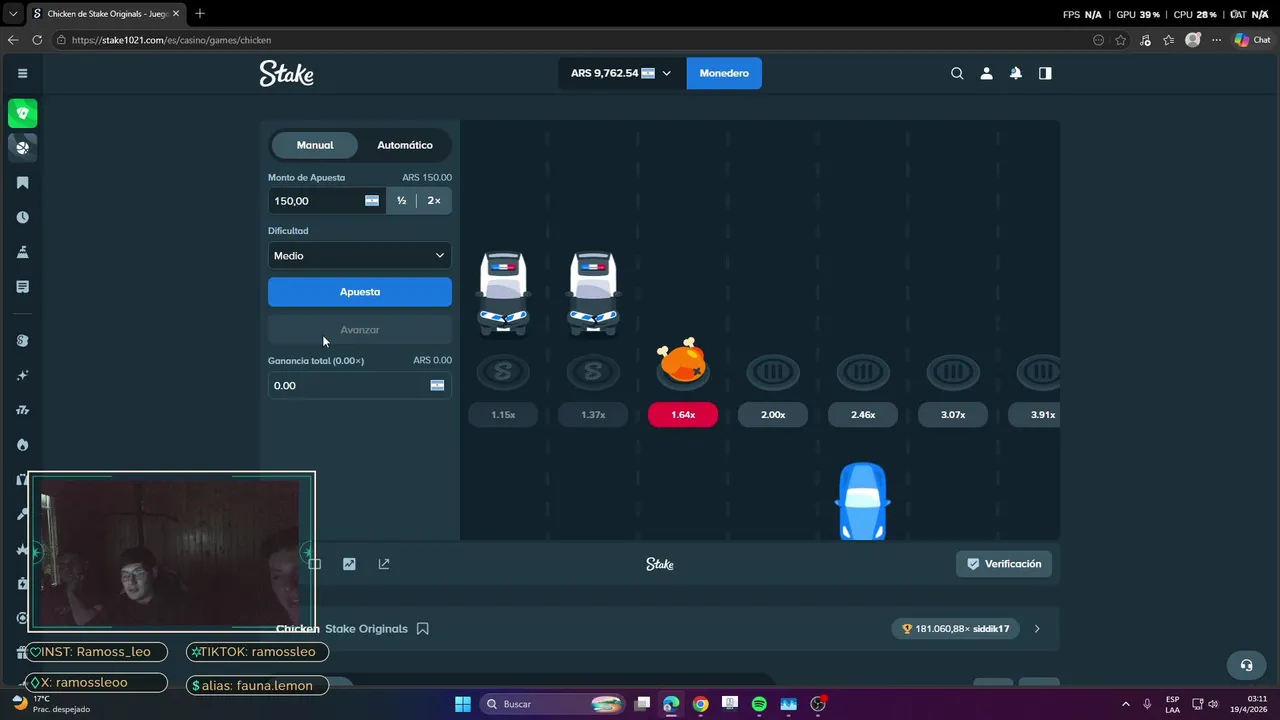Screen dimensions: 1280x720
Task: Open the 777 Slots icon in sidebar
Action: [x=22, y=410]
